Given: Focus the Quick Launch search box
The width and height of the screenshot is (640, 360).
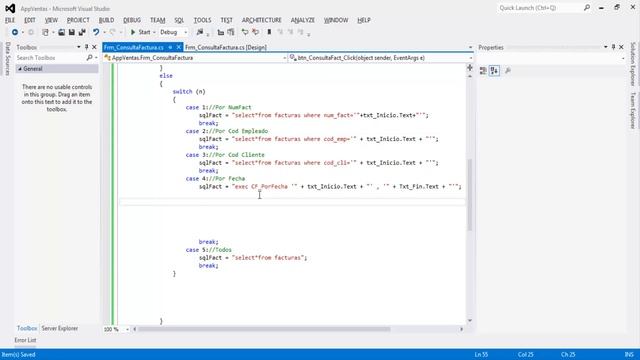Looking at the screenshot, I should (540, 8).
